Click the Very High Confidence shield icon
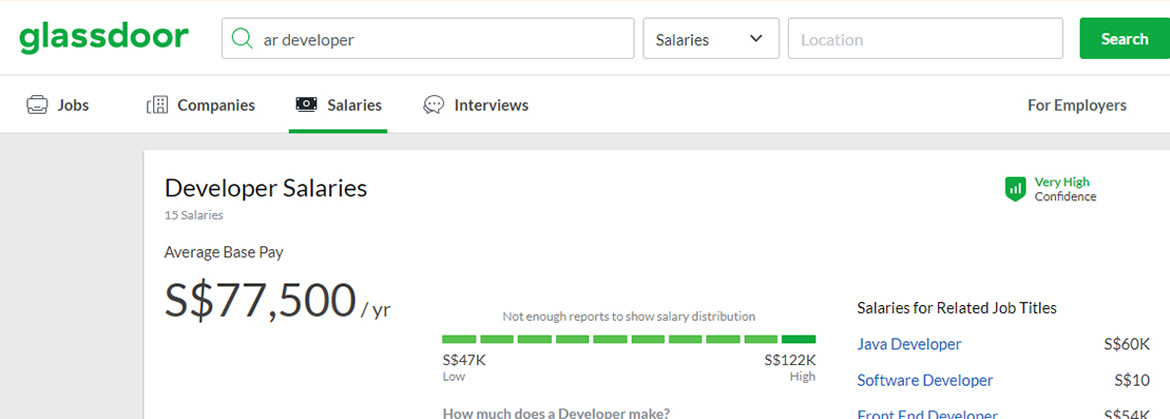The image size is (1170, 419). coord(1015,189)
